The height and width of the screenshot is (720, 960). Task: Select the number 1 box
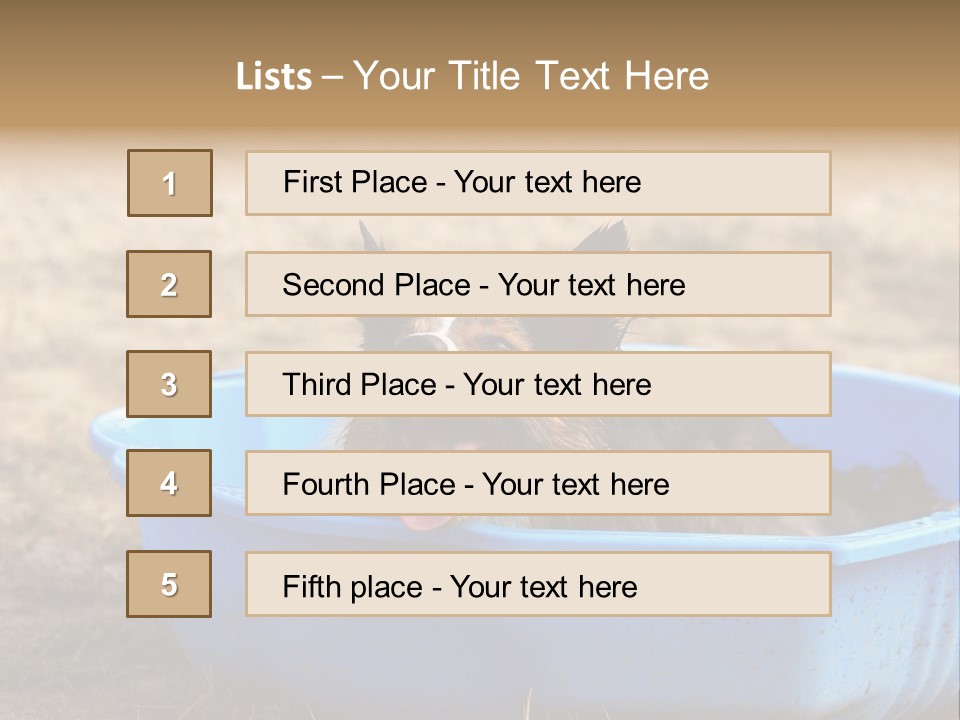tap(170, 183)
